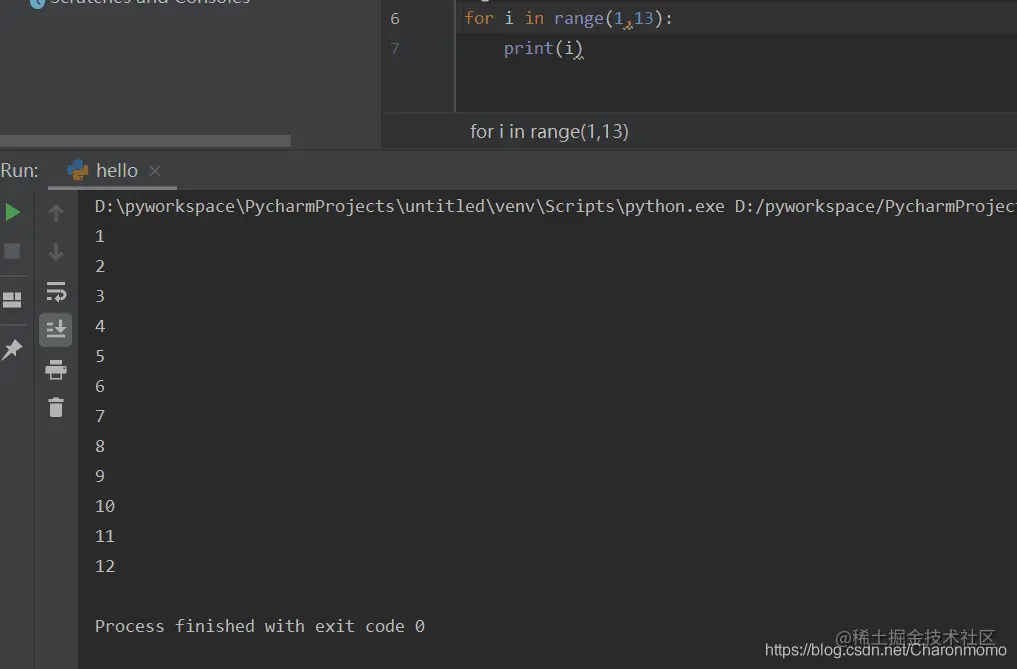Place the cursor on the print(i) code line
The width and height of the screenshot is (1017, 669).
(543, 49)
